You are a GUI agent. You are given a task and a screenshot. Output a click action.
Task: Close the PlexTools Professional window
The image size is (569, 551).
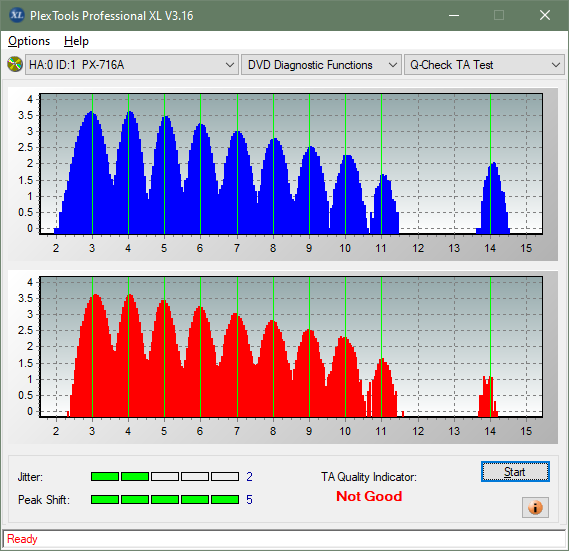[545, 15]
